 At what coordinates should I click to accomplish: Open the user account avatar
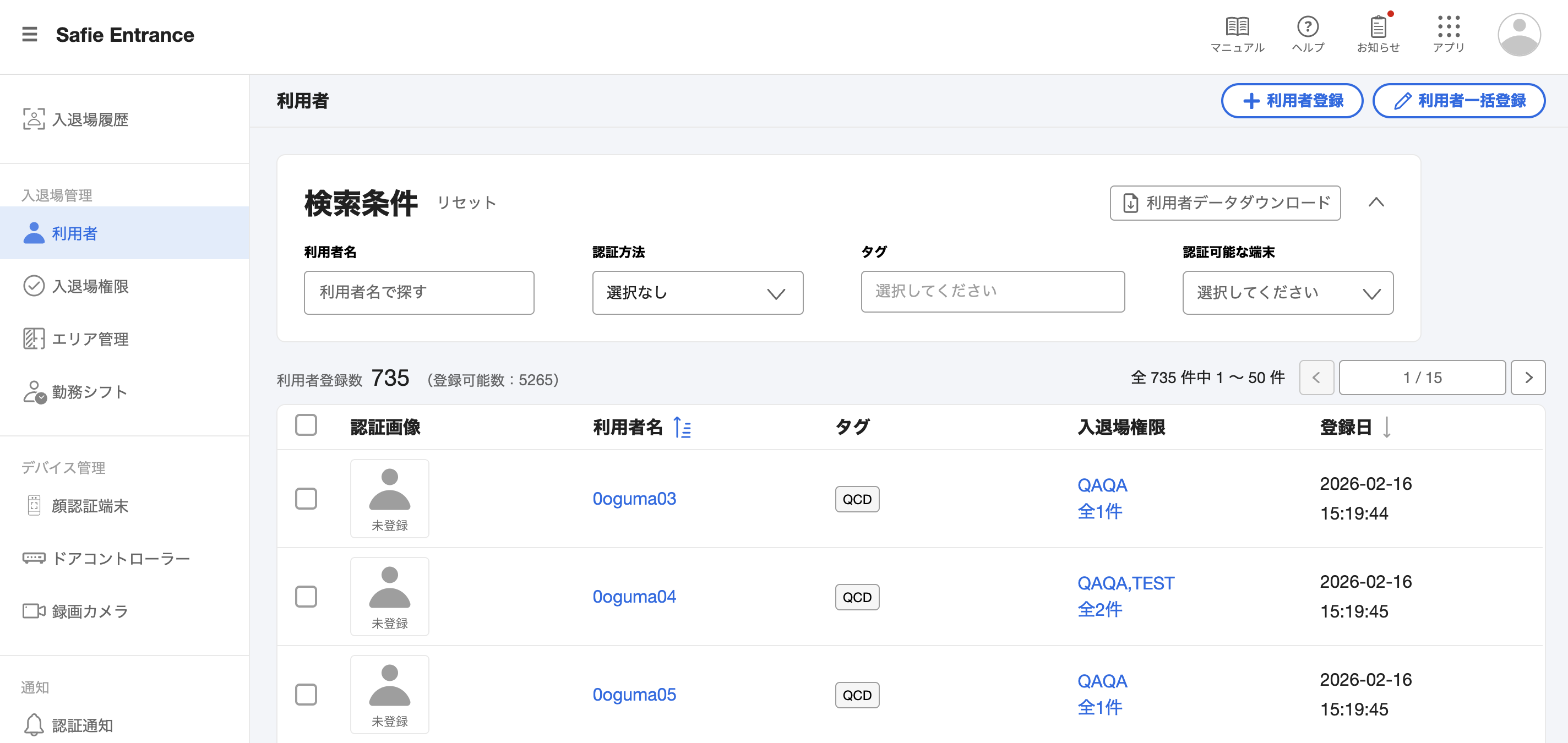point(1518,35)
